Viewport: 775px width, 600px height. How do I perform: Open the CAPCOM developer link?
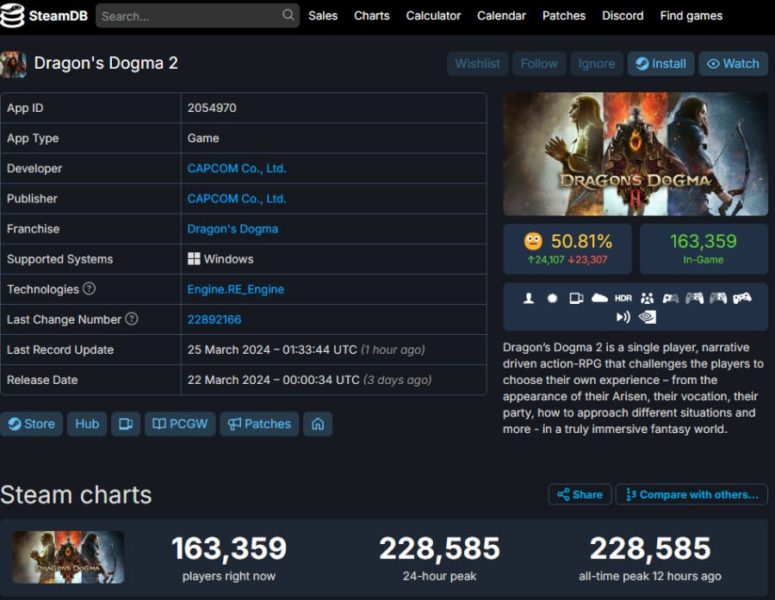[x=236, y=169]
